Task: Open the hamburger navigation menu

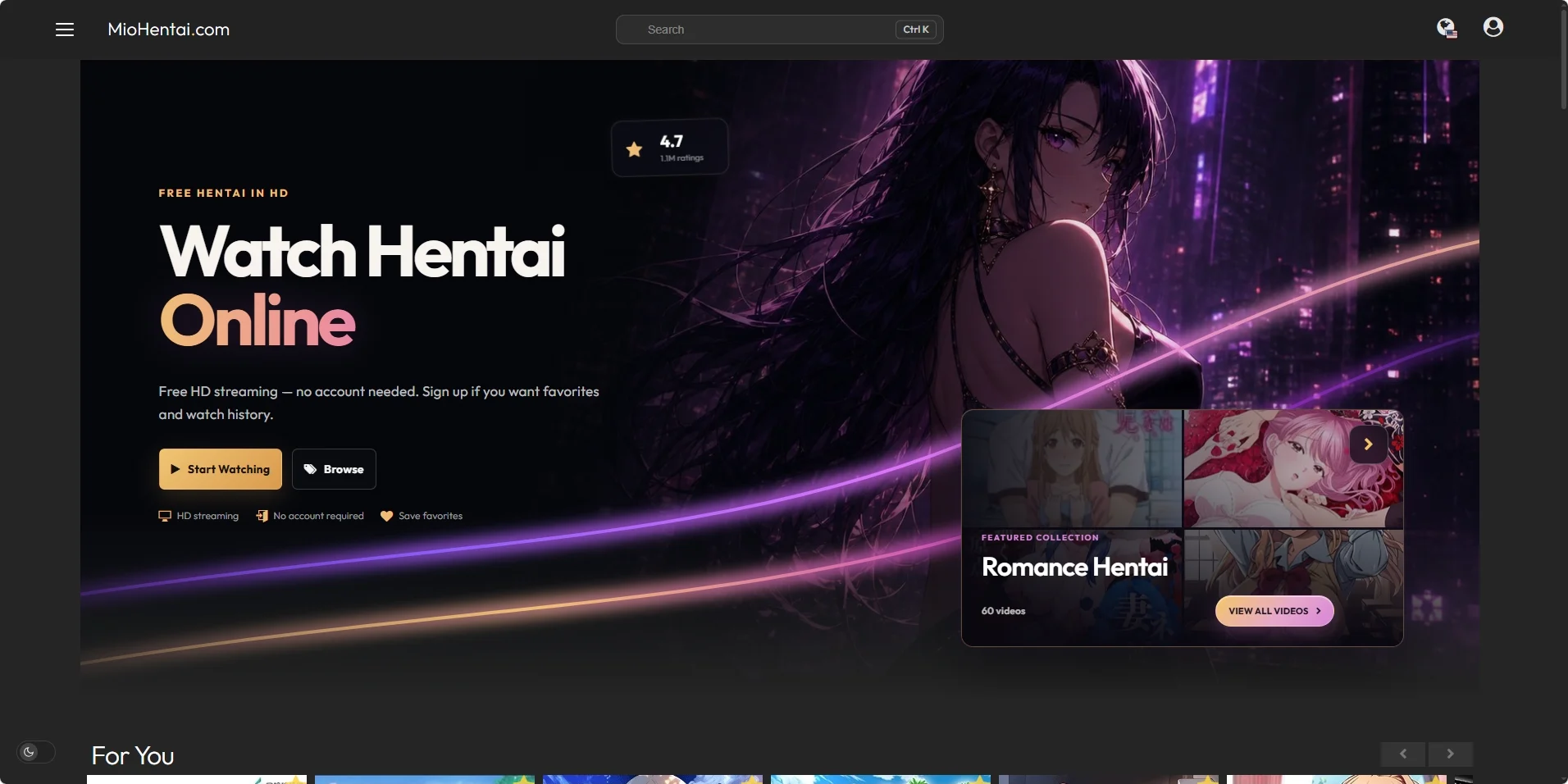Action: (65, 30)
